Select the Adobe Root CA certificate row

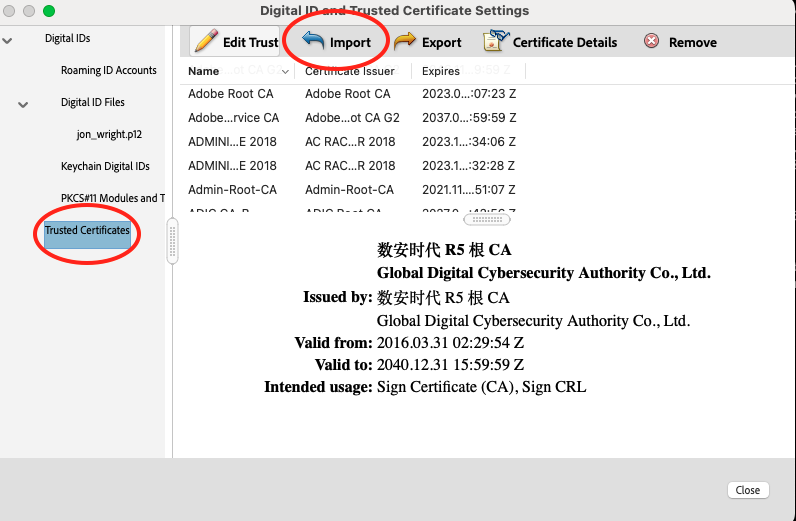pyautogui.click(x=352, y=94)
